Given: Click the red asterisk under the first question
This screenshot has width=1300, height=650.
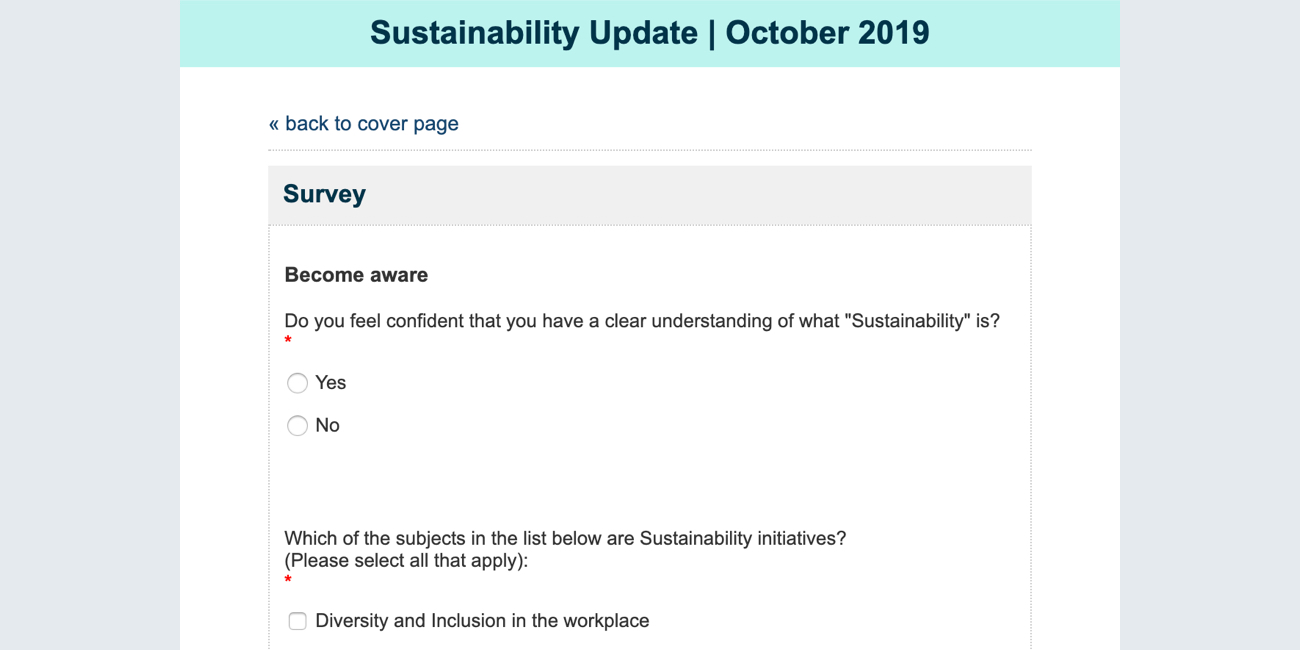Looking at the screenshot, I should point(288,341).
